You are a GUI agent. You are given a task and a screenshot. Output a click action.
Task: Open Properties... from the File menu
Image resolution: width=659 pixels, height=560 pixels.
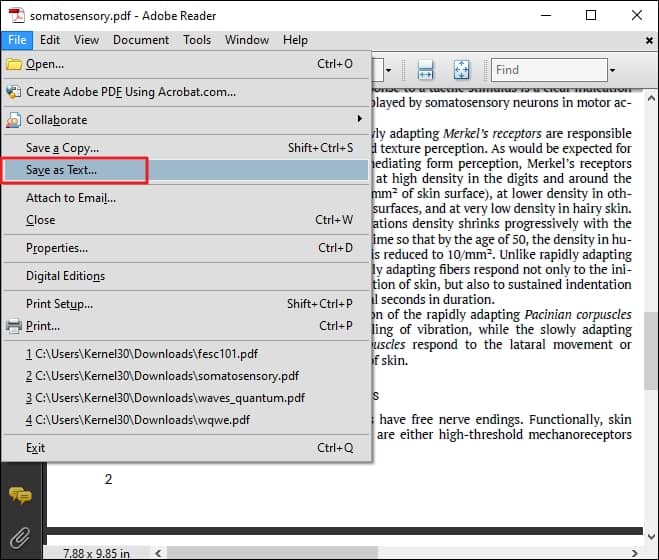click(x=186, y=248)
